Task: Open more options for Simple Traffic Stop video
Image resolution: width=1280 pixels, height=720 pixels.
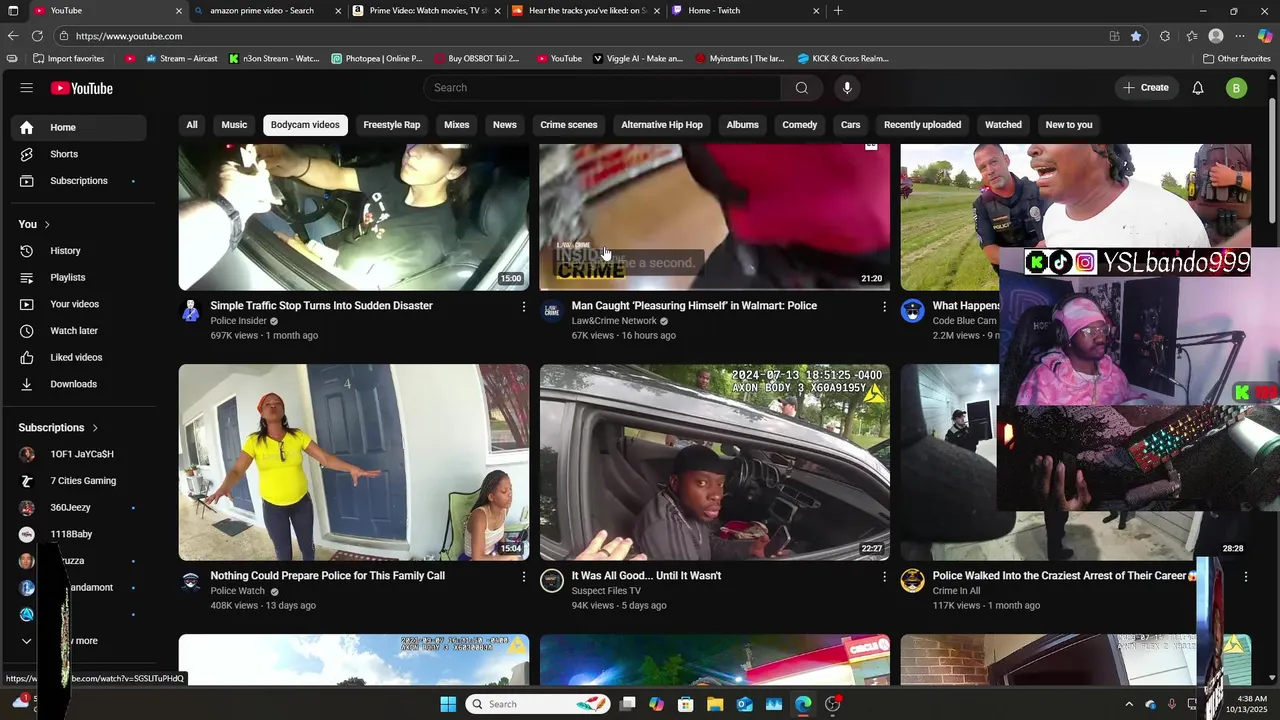Action: (x=523, y=307)
